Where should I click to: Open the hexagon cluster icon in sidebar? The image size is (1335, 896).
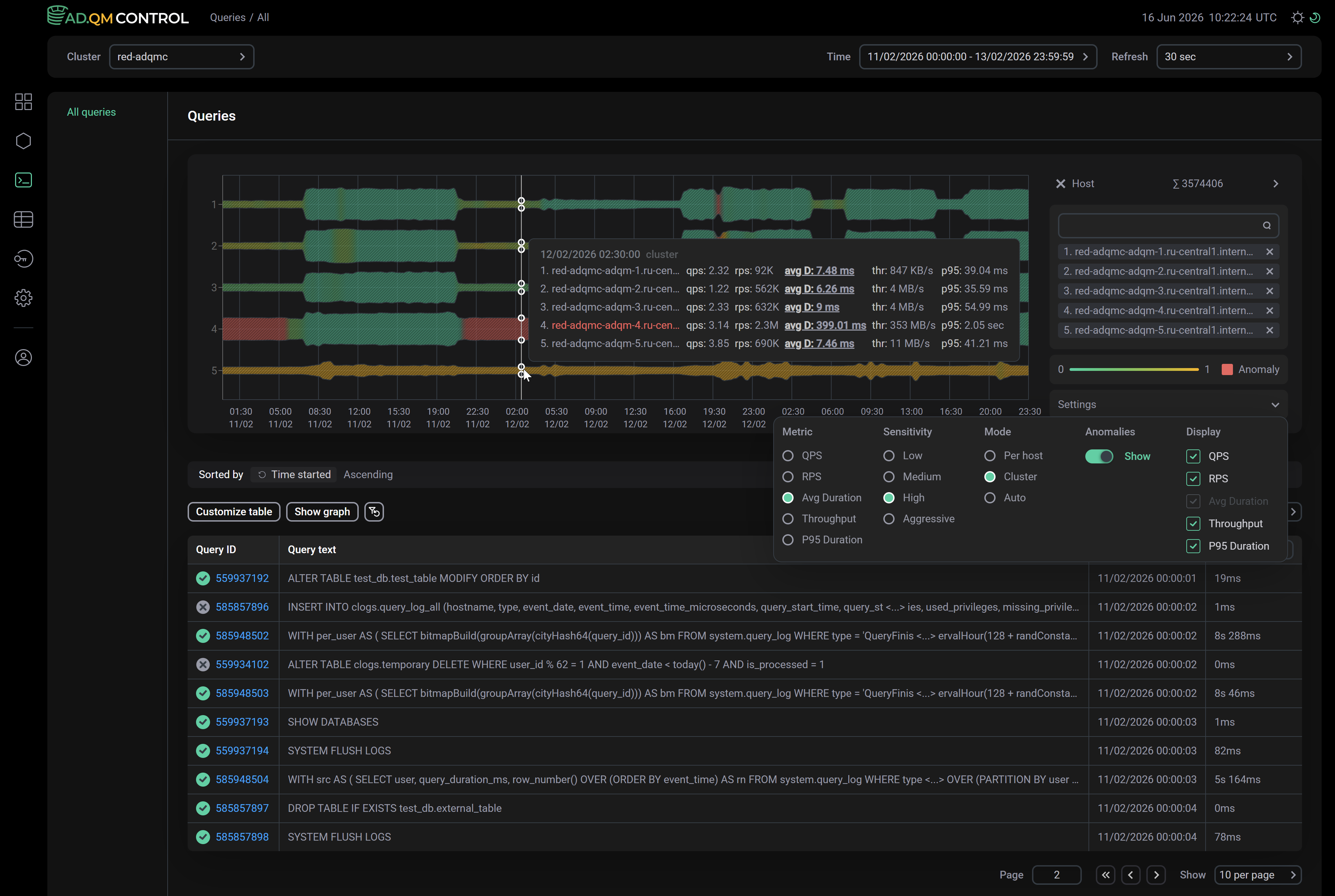point(23,141)
